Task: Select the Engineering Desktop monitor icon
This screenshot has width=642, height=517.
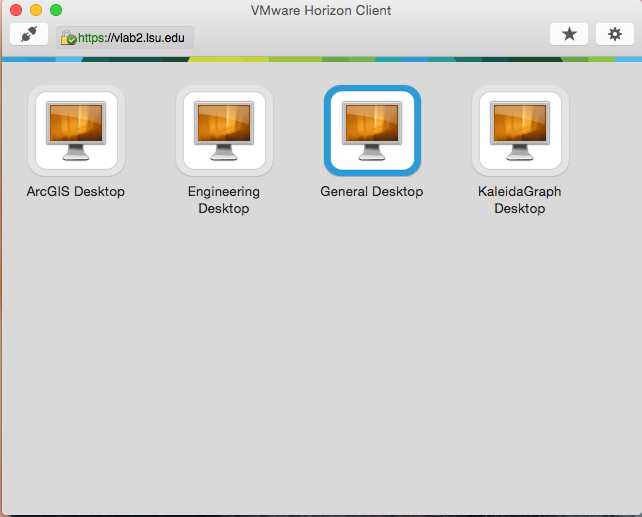Action: click(x=224, y=131)
